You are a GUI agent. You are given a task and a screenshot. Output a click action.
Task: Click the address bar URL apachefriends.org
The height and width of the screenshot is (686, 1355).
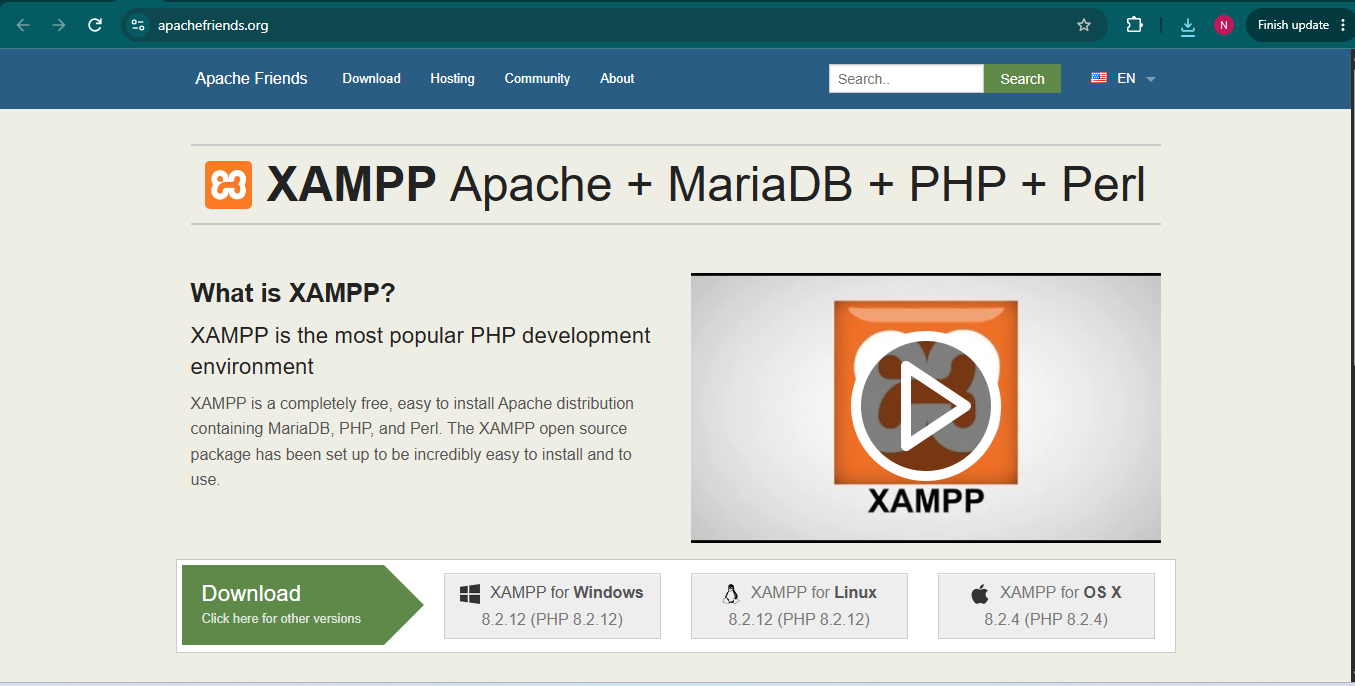point(213,25)
